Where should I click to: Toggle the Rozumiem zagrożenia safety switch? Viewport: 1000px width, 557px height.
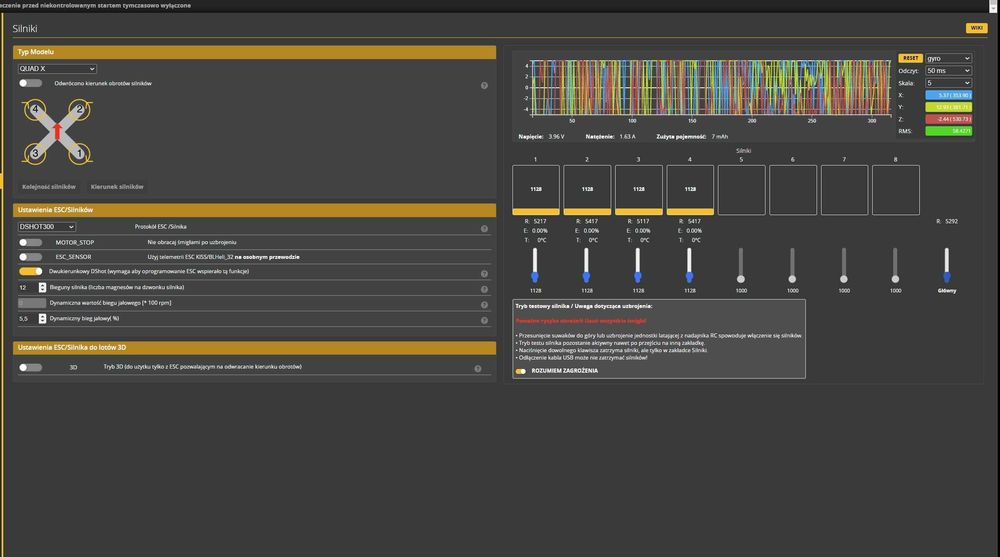tap(521, 371)
